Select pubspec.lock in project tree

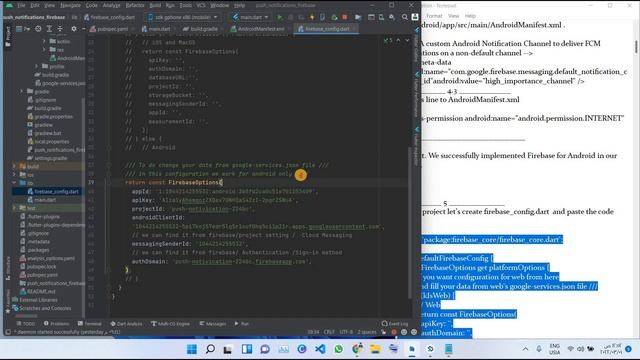coord(38,267)
